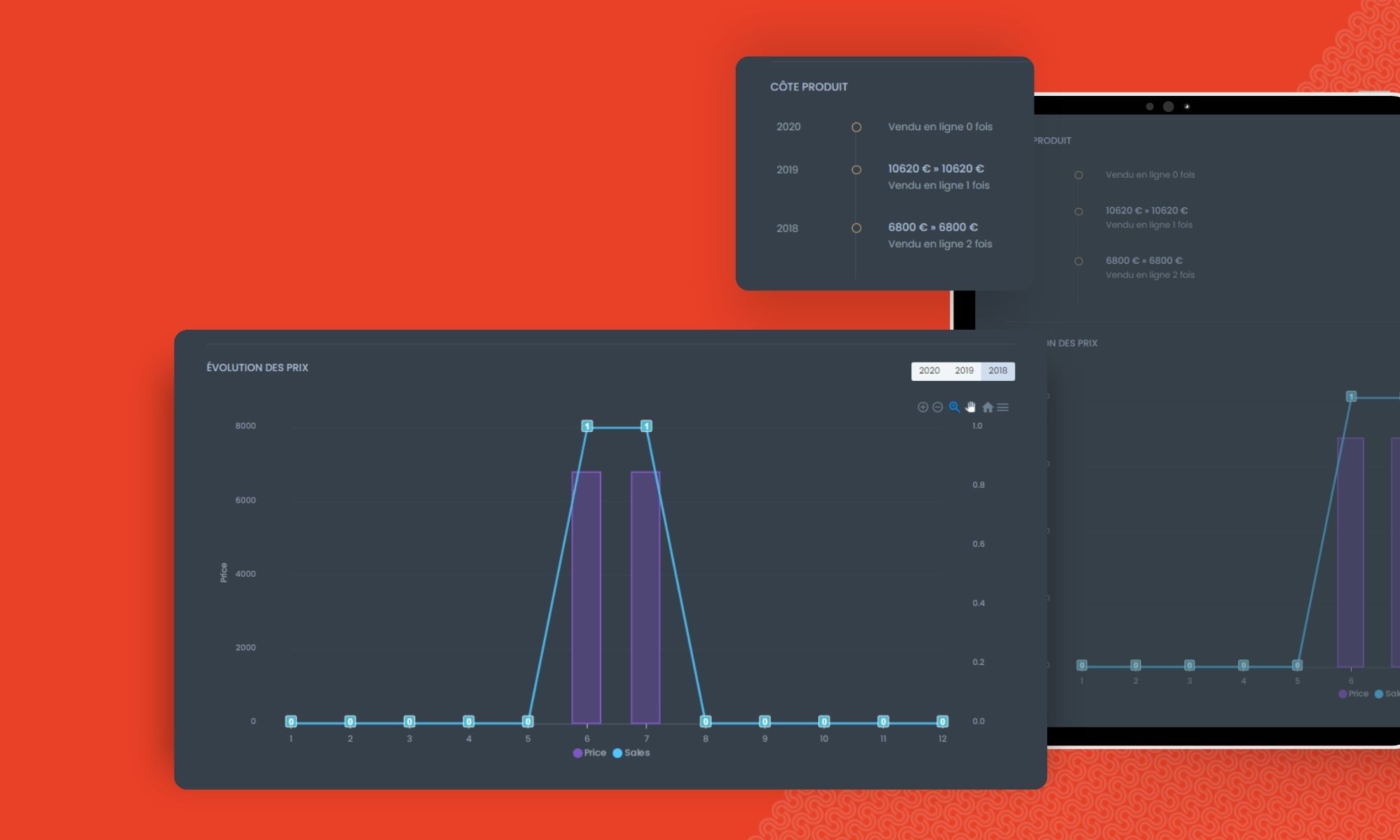Viewport: 1400px width, 840px height.
Task: Click the 10620 € entry for 2019
Action: (936, 168)
